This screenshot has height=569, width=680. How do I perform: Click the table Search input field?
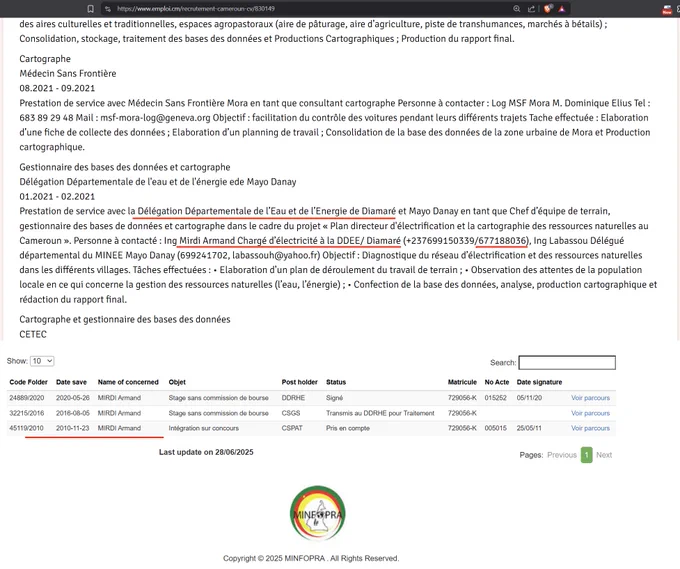click(567, 363)
